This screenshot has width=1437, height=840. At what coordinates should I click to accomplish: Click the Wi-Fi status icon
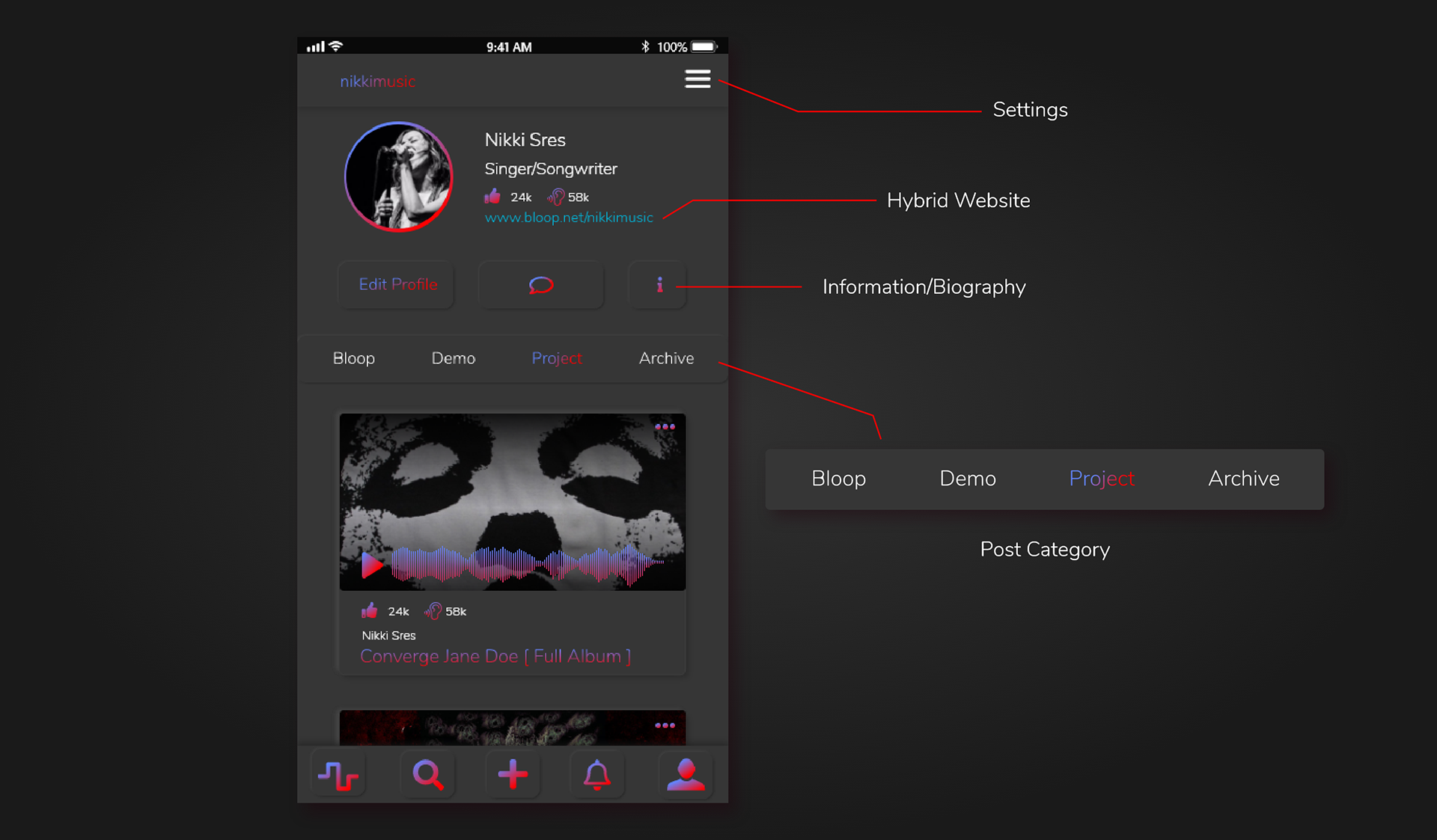click(x=336, y=46)
